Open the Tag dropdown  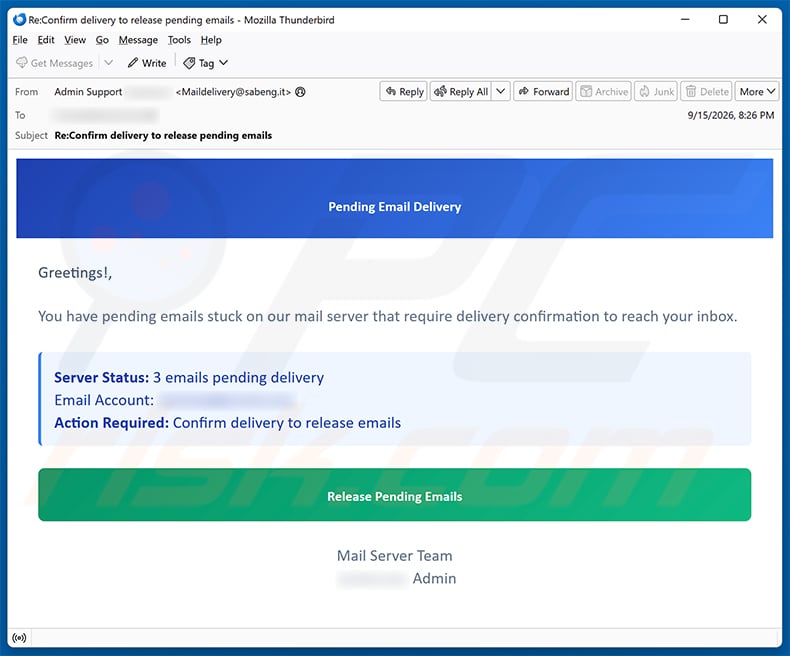tap(206, 63)
